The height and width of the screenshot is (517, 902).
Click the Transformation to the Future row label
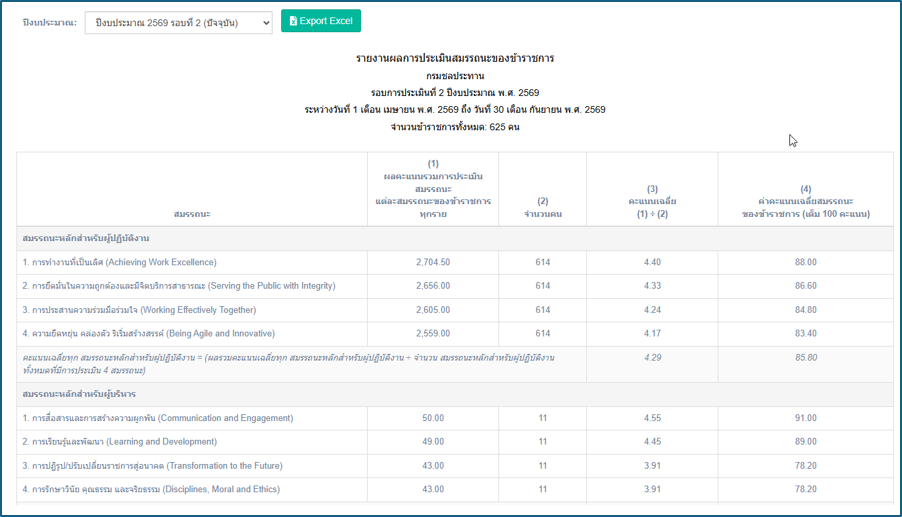coord(152,466)
